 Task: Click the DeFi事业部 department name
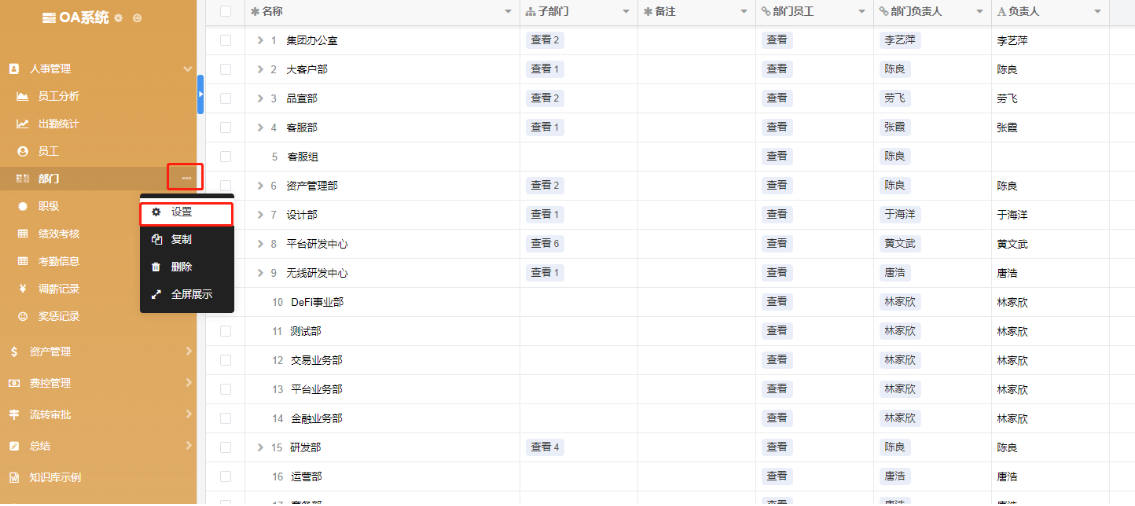tap(317, 302)
